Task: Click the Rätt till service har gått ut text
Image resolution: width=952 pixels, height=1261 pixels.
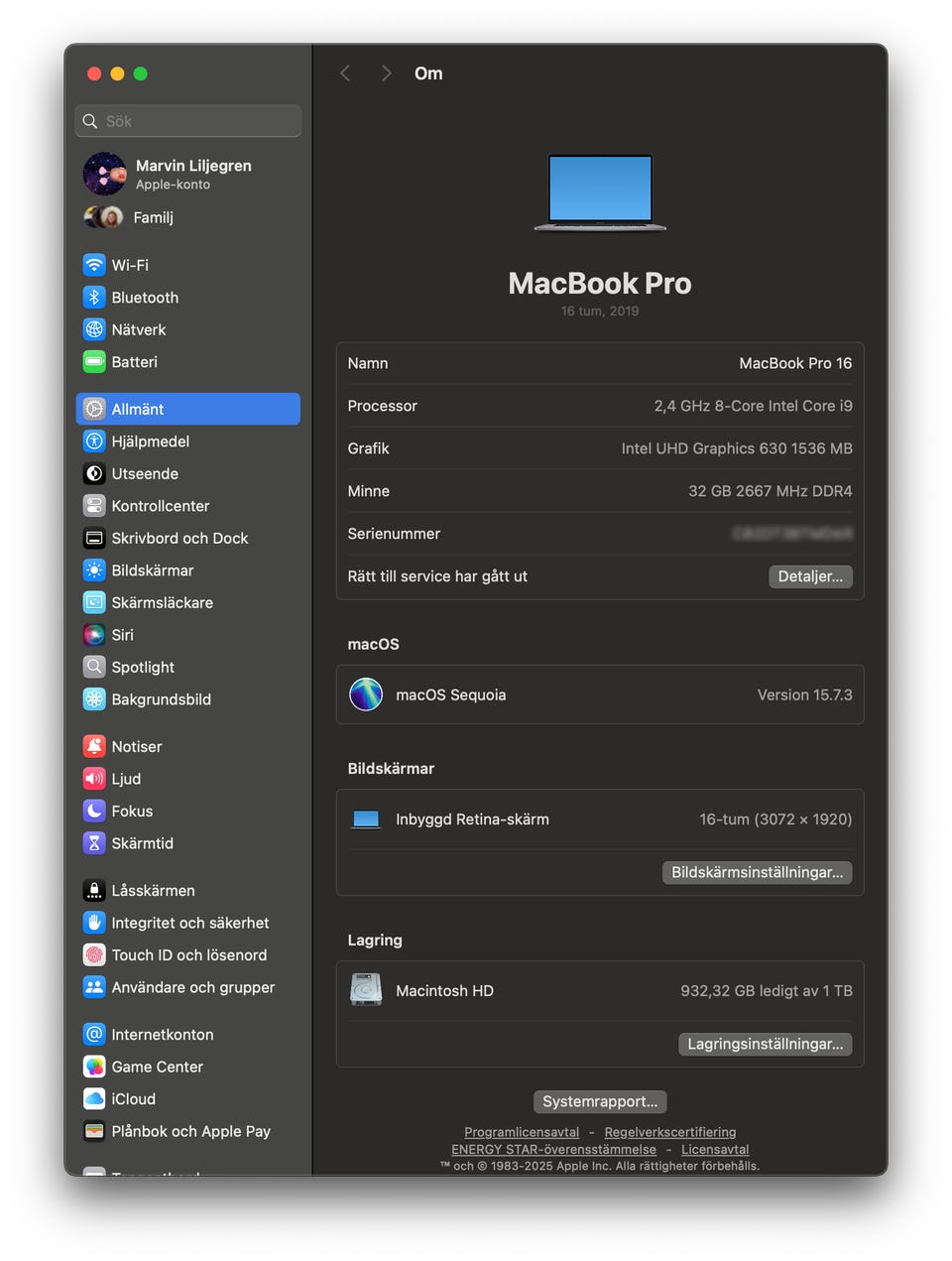Action: [x=437, y=576]
